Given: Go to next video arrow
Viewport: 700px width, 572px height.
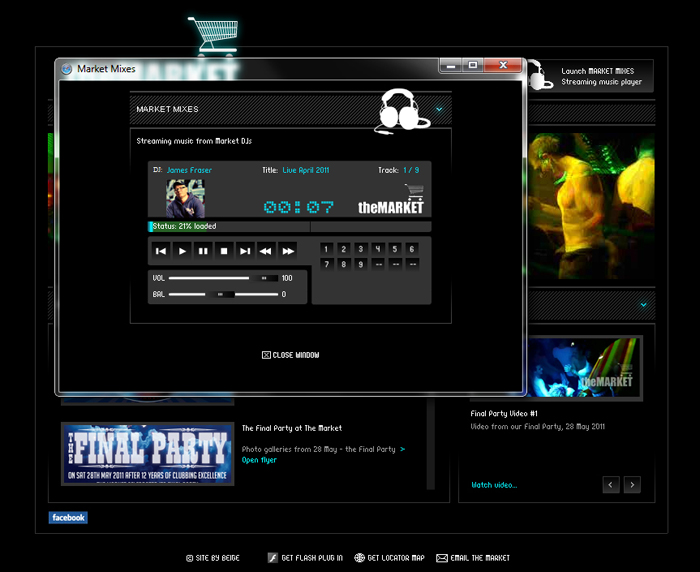Looking at the screenshot, I should pos(632,484).
